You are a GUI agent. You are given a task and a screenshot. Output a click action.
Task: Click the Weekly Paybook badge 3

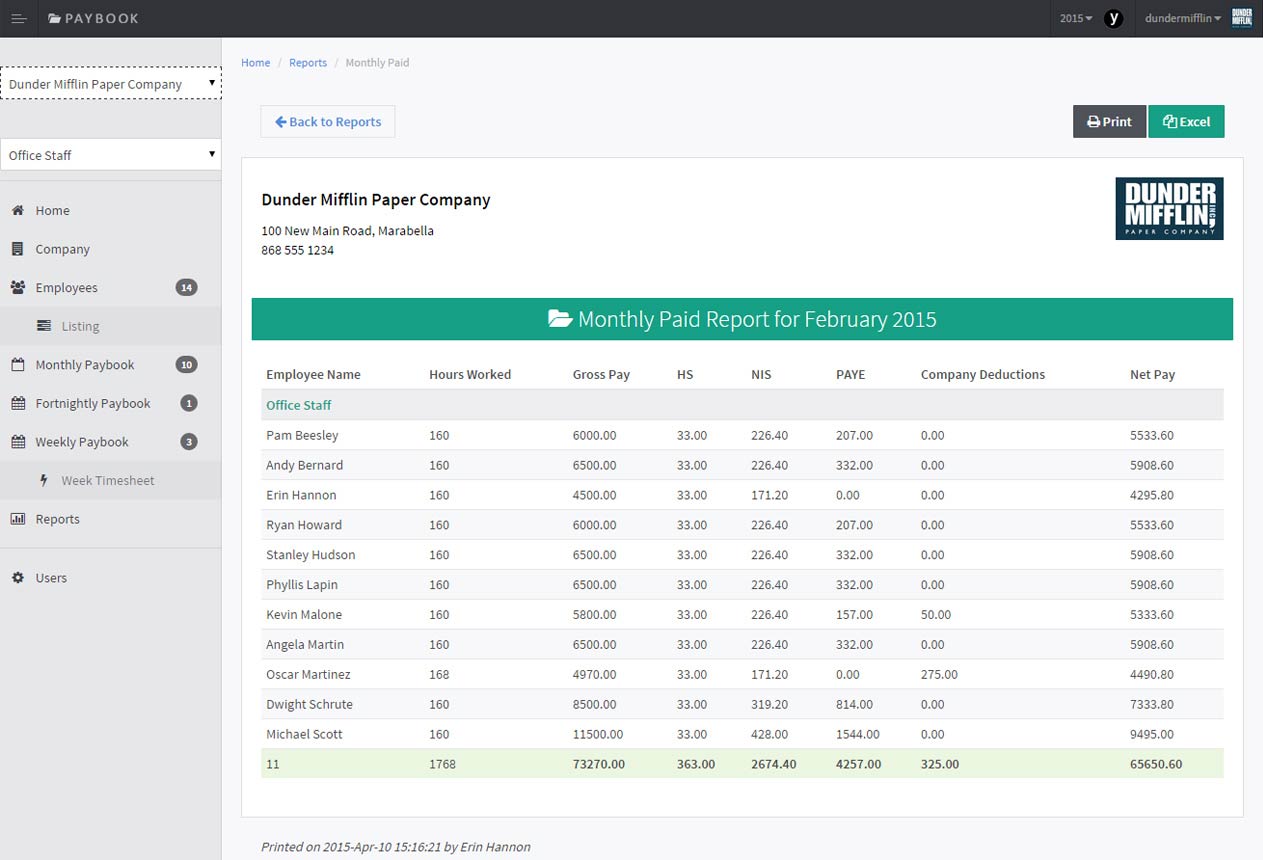tap(189, 442)
